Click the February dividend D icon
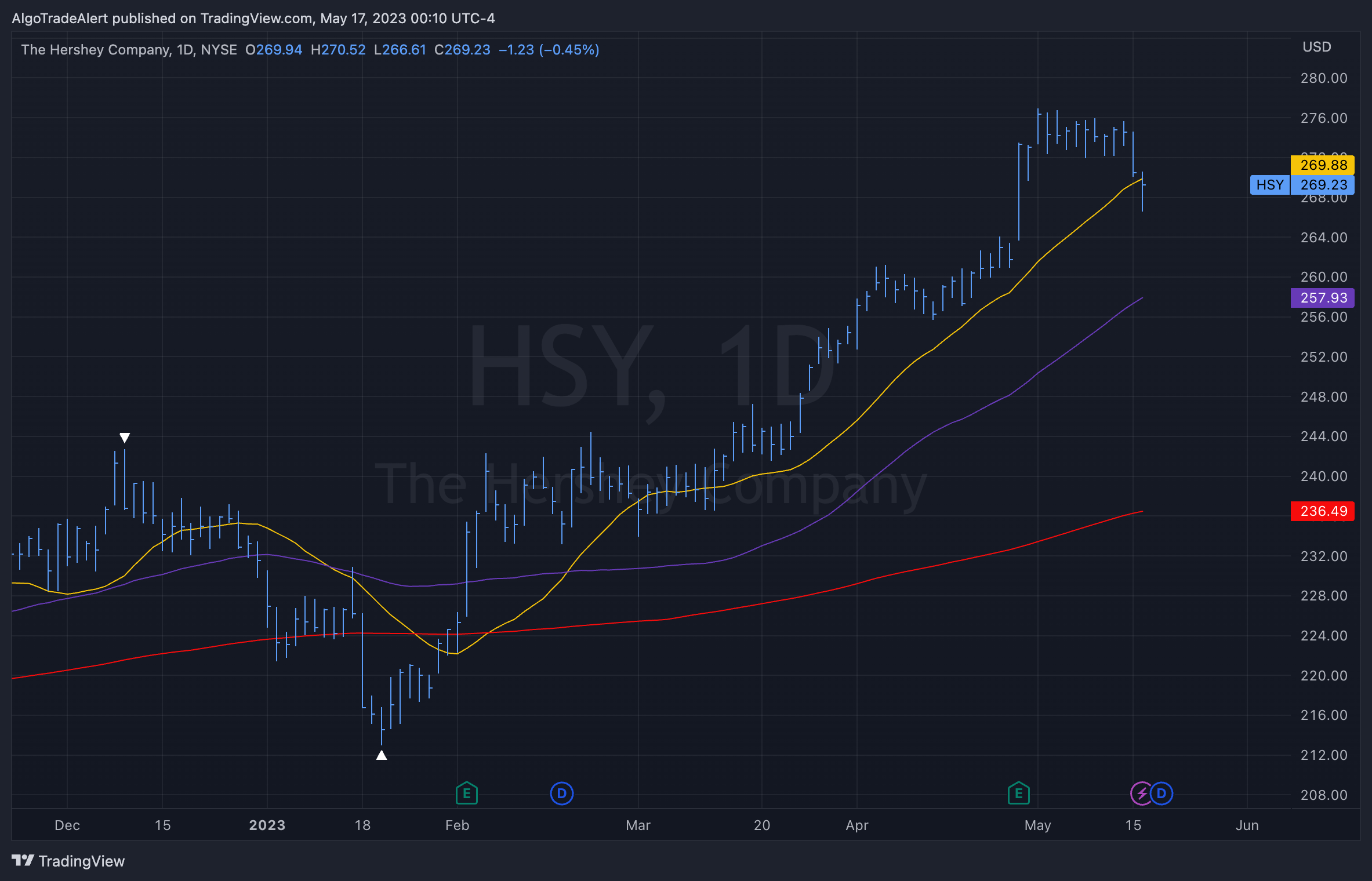The image size is (1372, 881). pyautogui.click(x=561, y=793)
